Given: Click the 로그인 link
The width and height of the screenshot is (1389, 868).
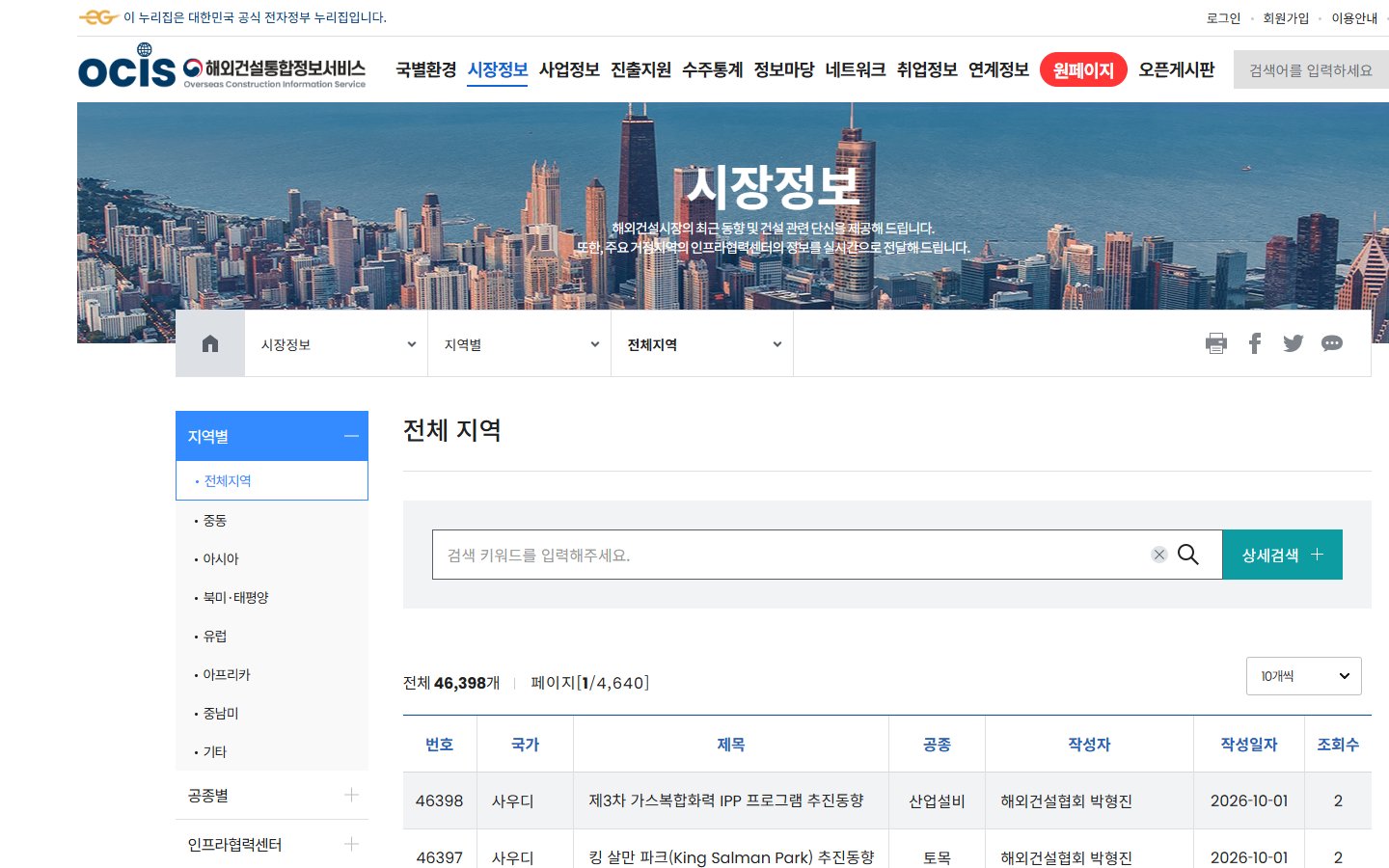Looking at the screenshot, I should point(1223,18).
